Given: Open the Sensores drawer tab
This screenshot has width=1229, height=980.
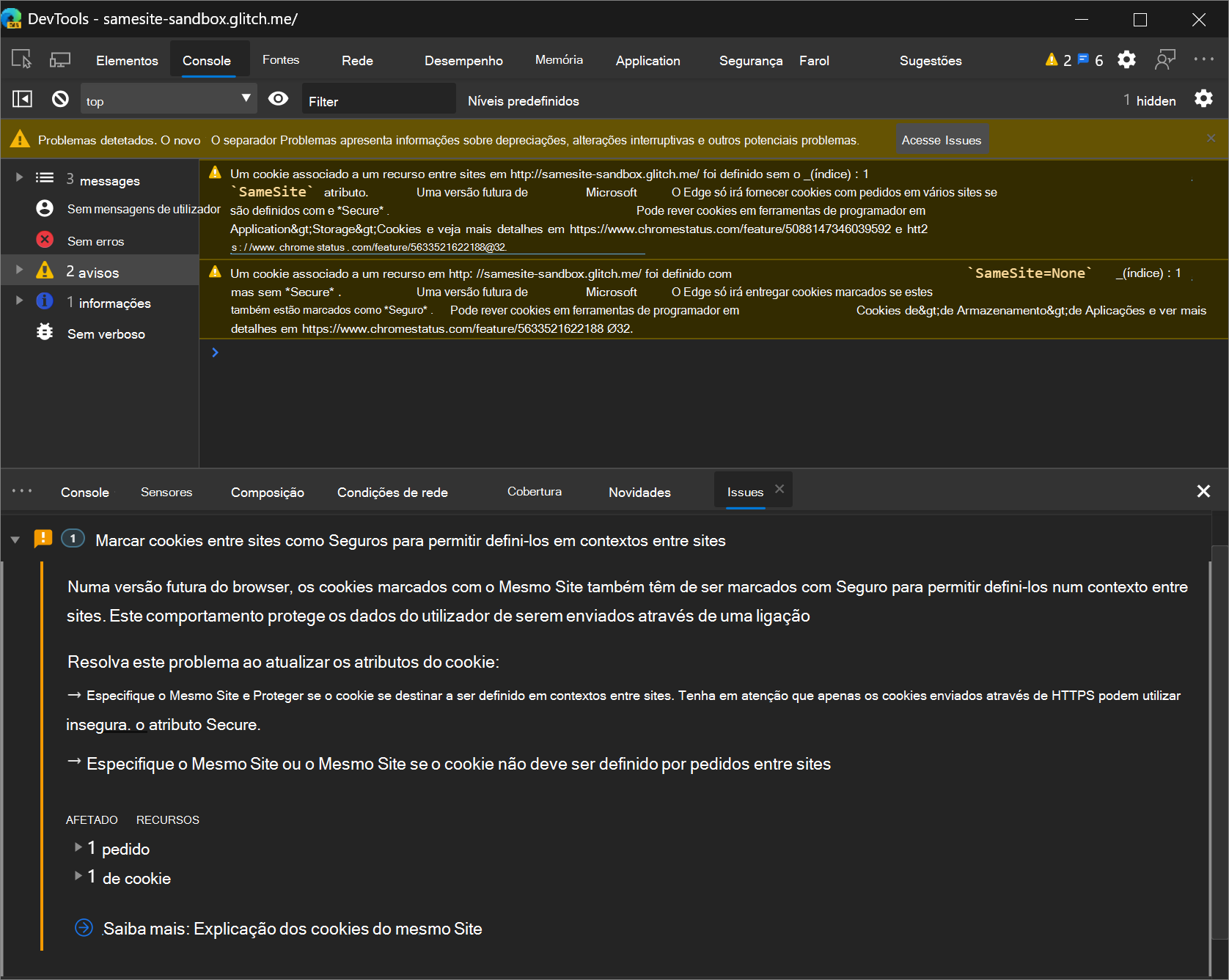Looking at the screenshot, I should [166, 492].
